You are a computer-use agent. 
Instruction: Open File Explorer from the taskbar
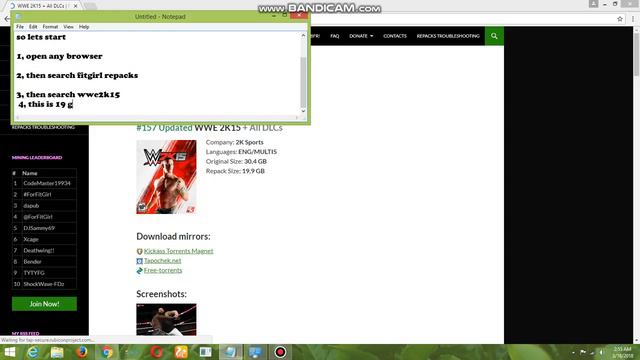[x=57, y=352]
